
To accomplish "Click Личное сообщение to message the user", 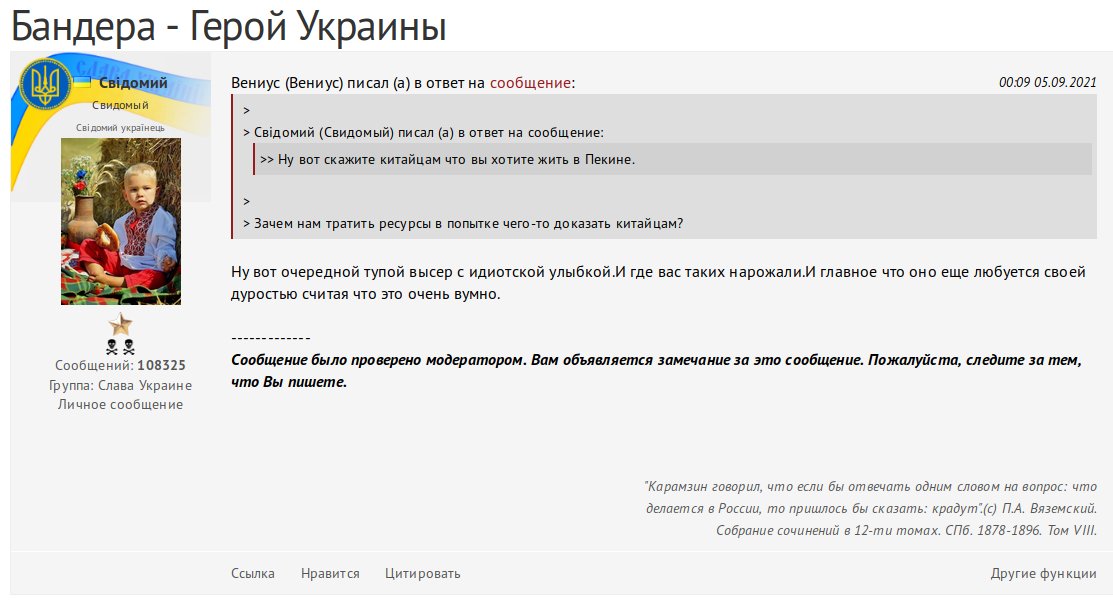I will pos(120,405).
